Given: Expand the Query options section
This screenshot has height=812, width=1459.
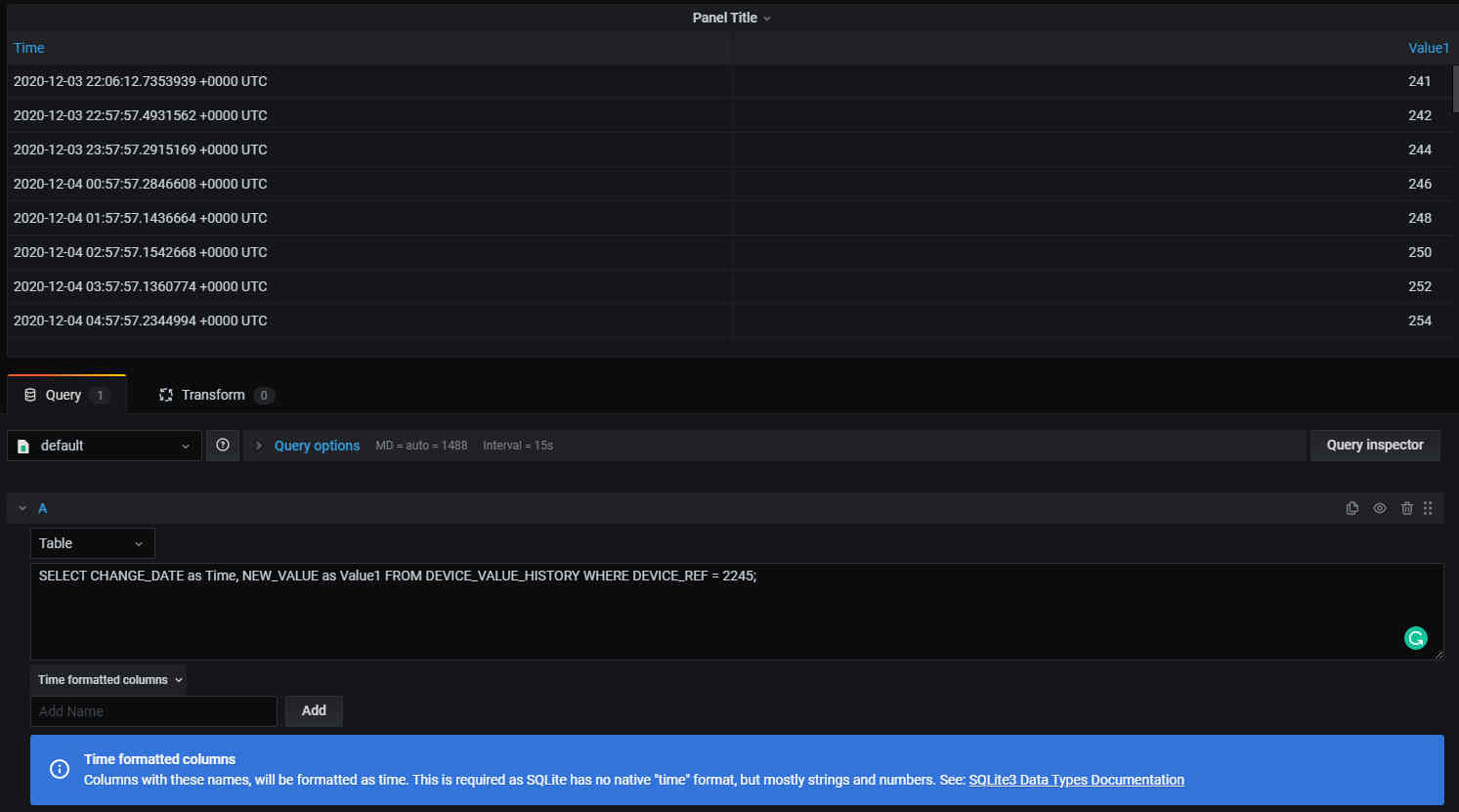Looking at the screenshot, I should pos(317,446).
